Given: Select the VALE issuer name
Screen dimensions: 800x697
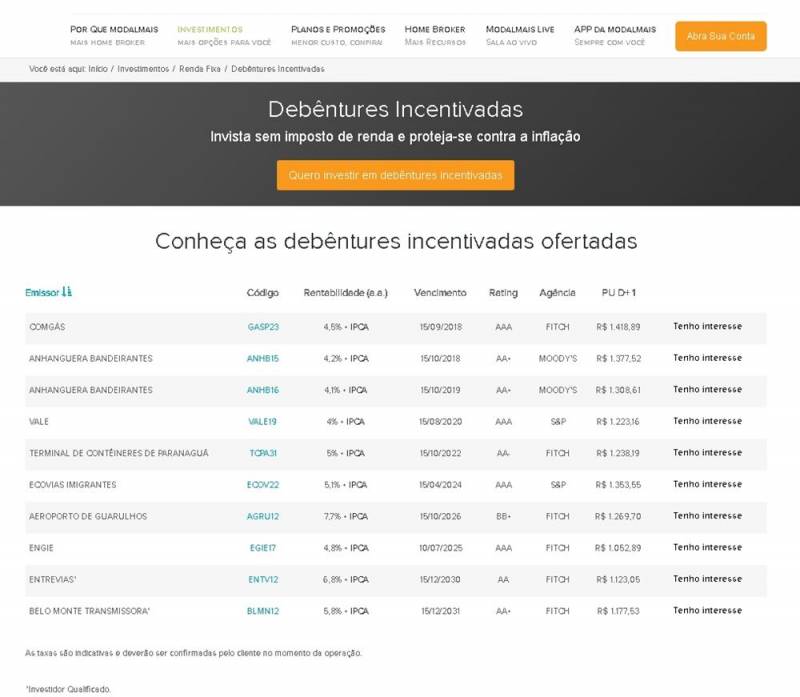Looking at the screenshot, I should point(39,421).
